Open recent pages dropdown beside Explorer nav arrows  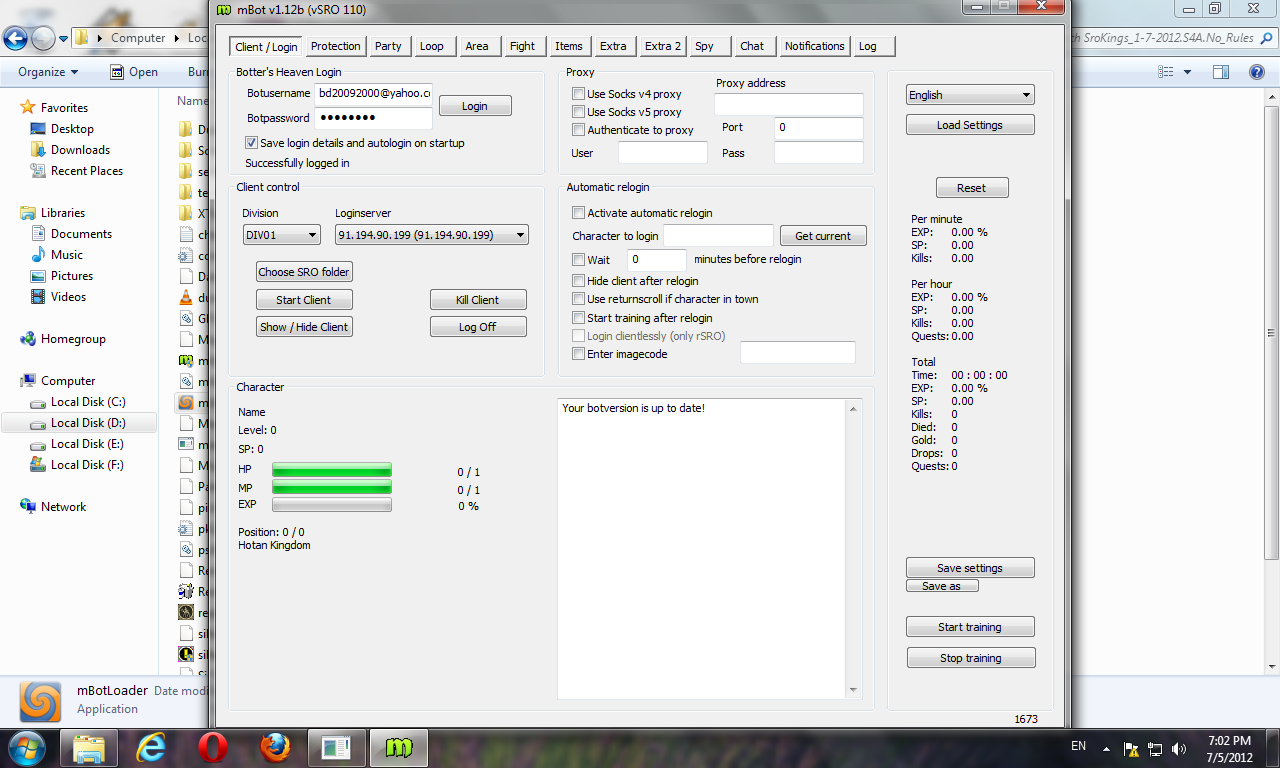[63, 38]
